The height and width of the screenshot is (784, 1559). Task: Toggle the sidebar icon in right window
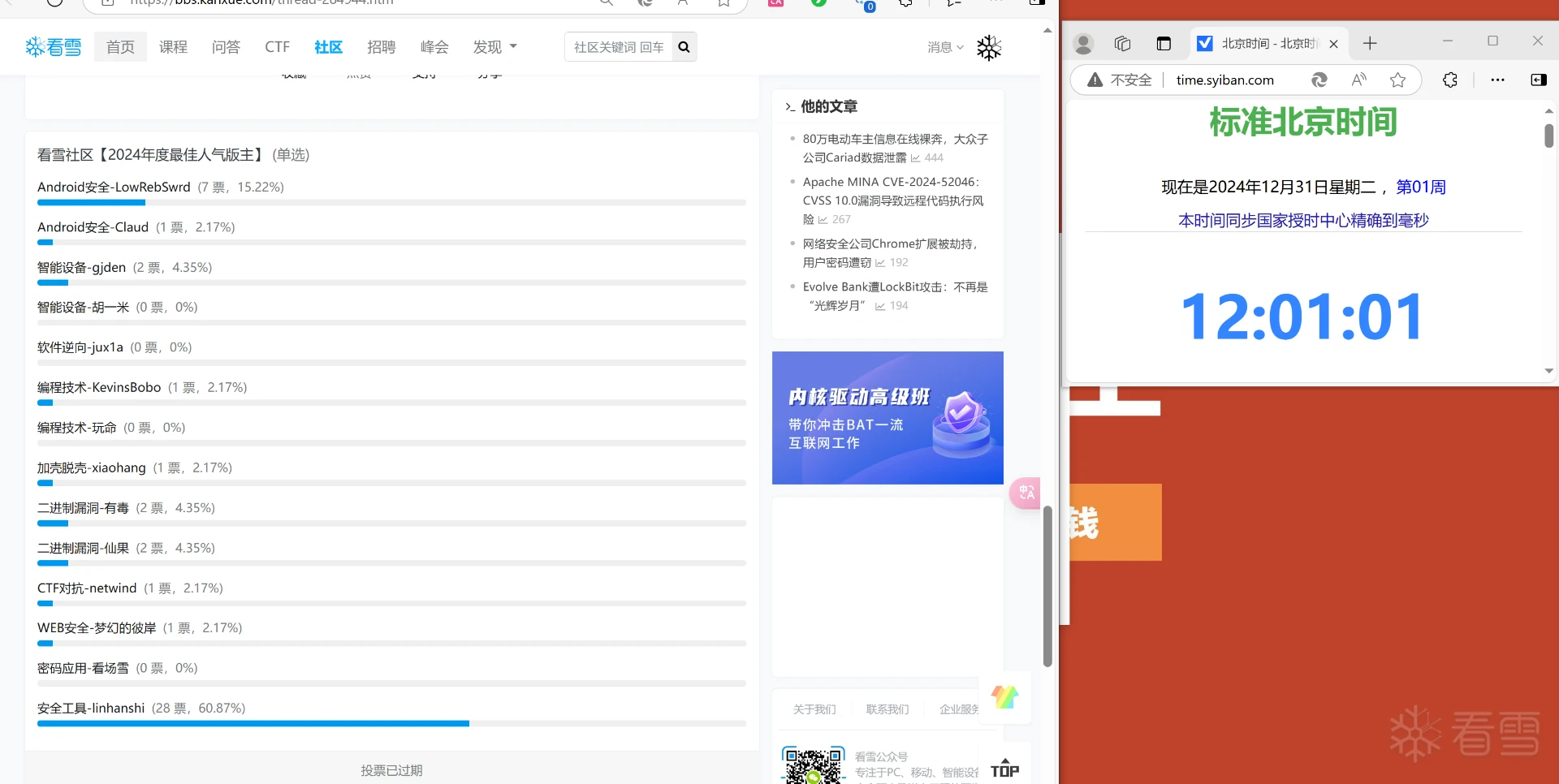1538,80
